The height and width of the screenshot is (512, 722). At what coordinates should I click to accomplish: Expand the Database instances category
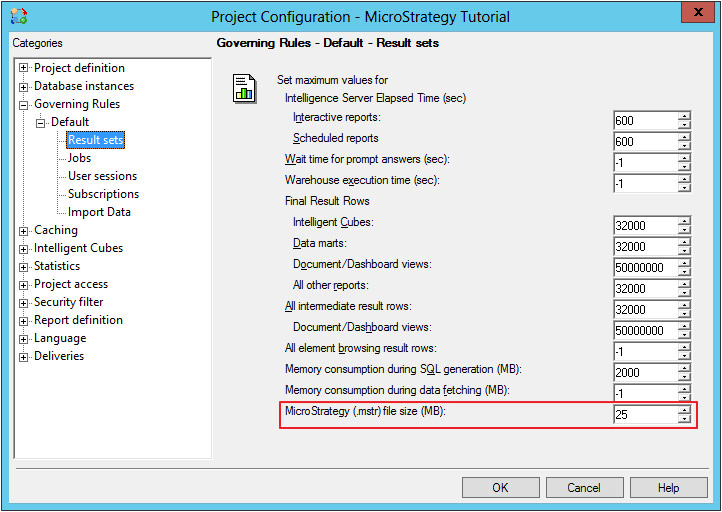(23, 87)
